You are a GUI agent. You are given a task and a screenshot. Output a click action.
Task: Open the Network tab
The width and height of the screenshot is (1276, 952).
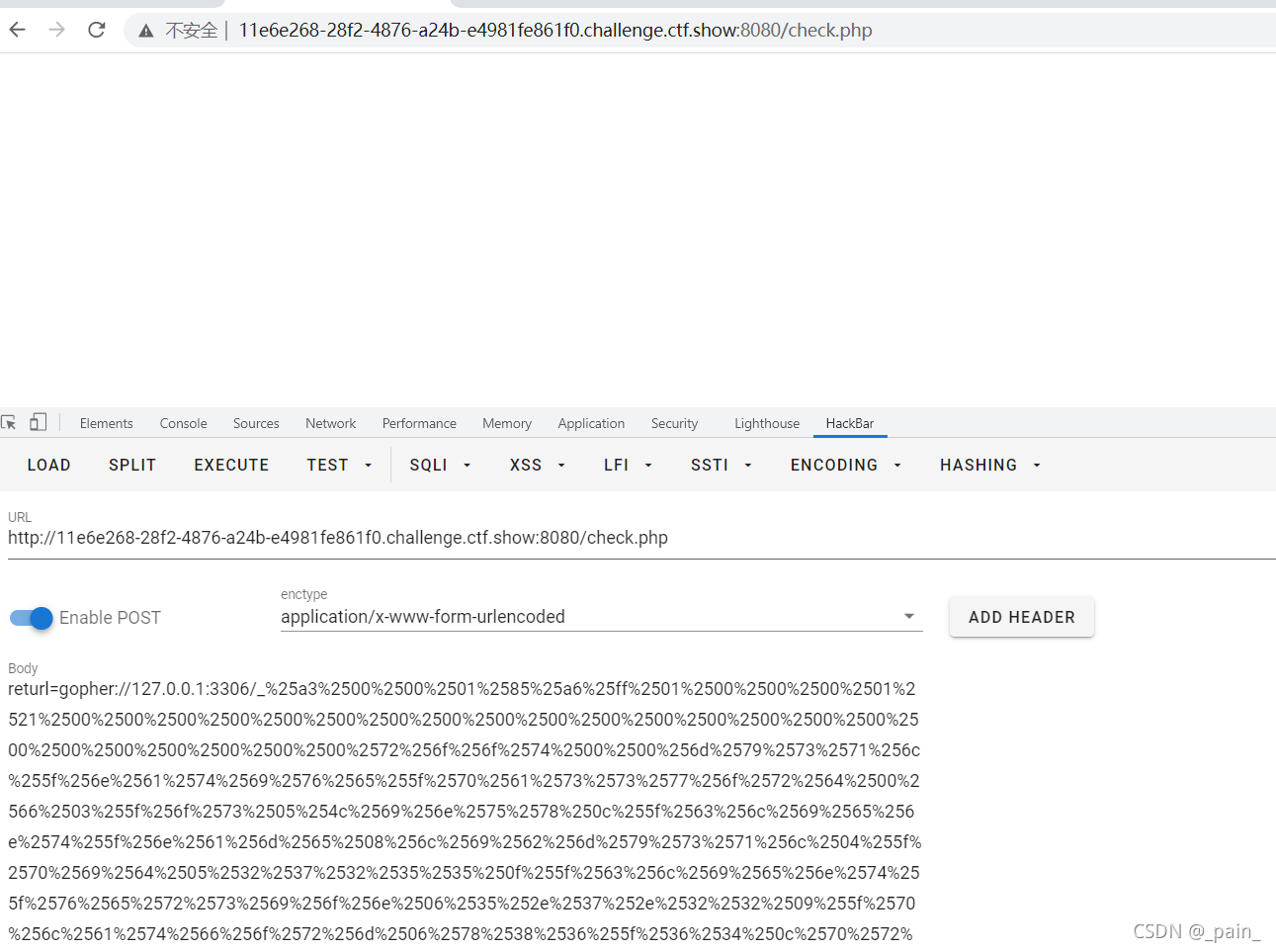click(x=330, y=423)
